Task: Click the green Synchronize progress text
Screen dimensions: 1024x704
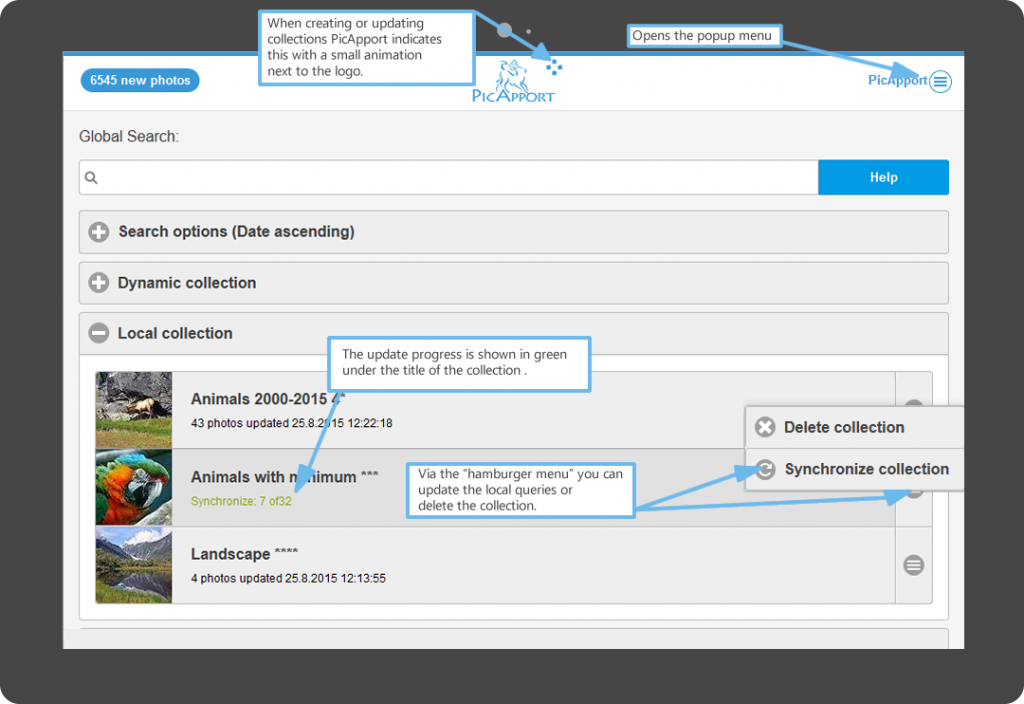Action: 241,501
